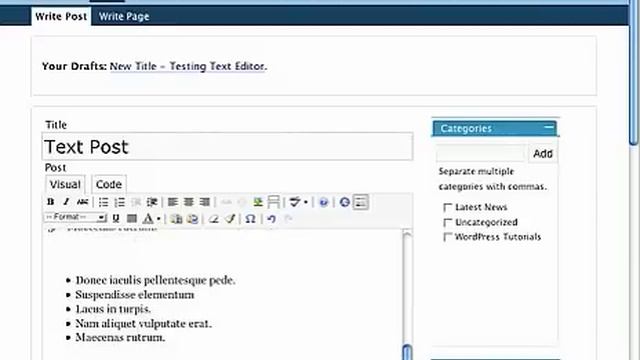Open the Format dropdown

pyautogui.click(x=75, y=218)
